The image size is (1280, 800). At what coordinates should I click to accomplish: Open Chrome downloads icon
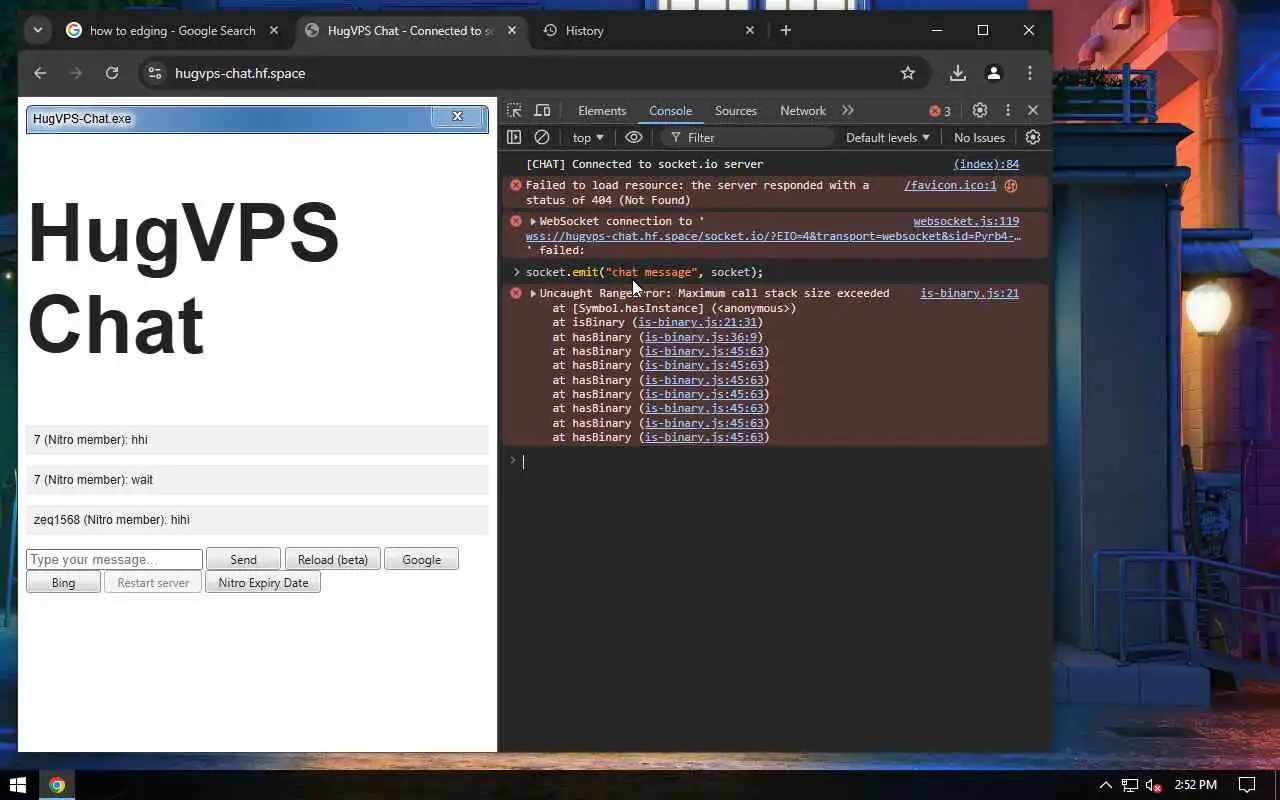point(958,73)
